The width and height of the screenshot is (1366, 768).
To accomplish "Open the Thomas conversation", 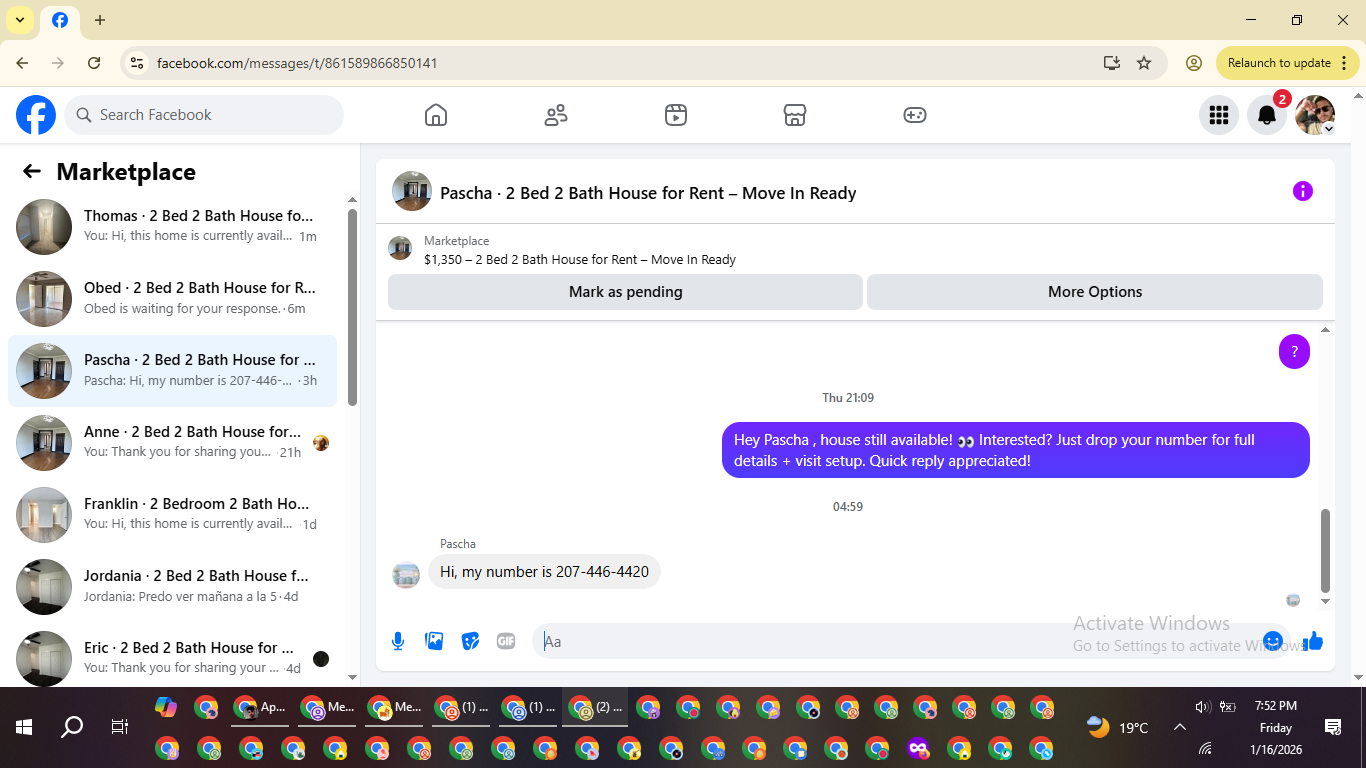I will pyautogui.click(x=172, y=227).
